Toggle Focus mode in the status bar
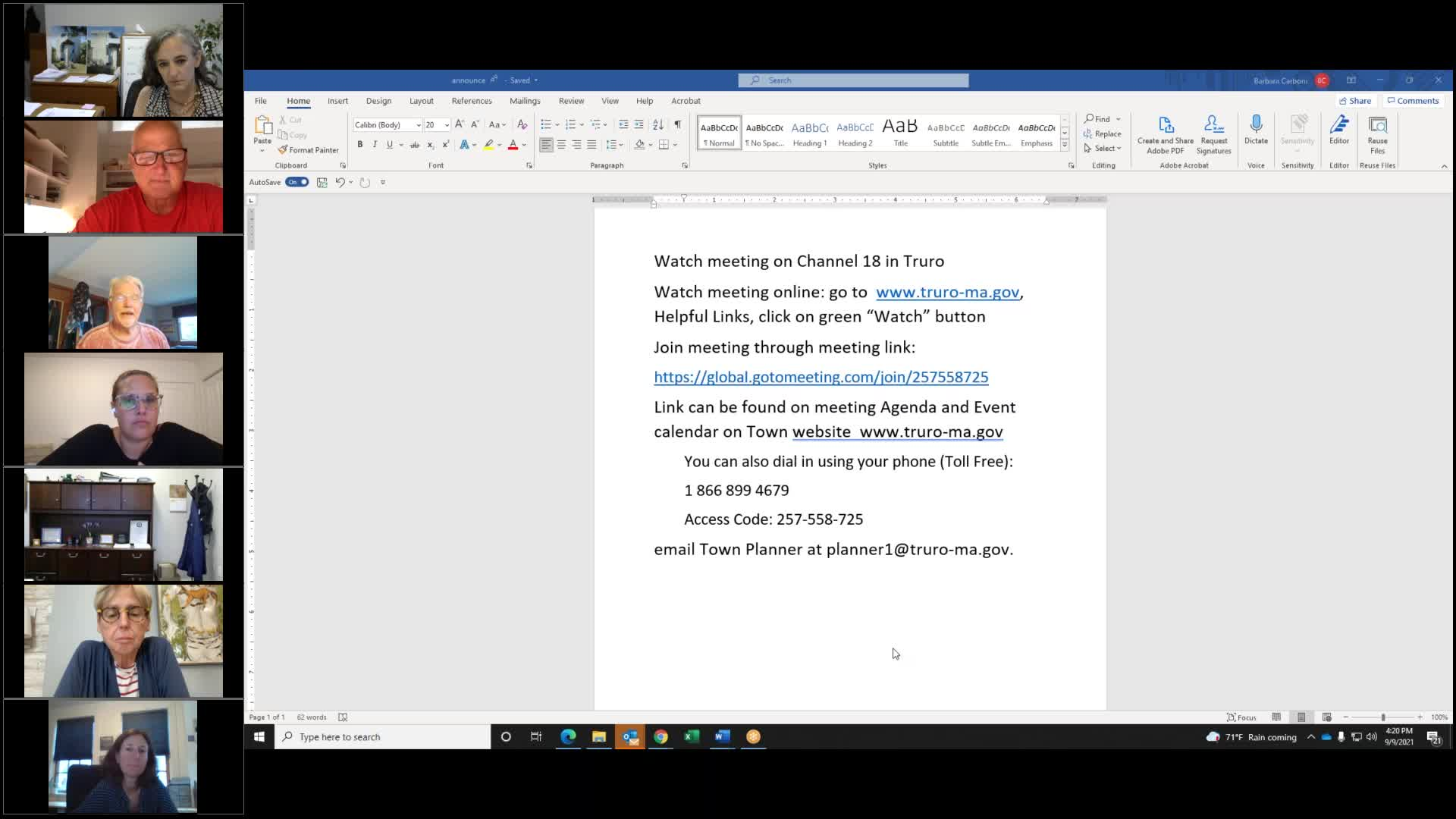This screenshot has width=1456, height=819. click(1241, 717)
